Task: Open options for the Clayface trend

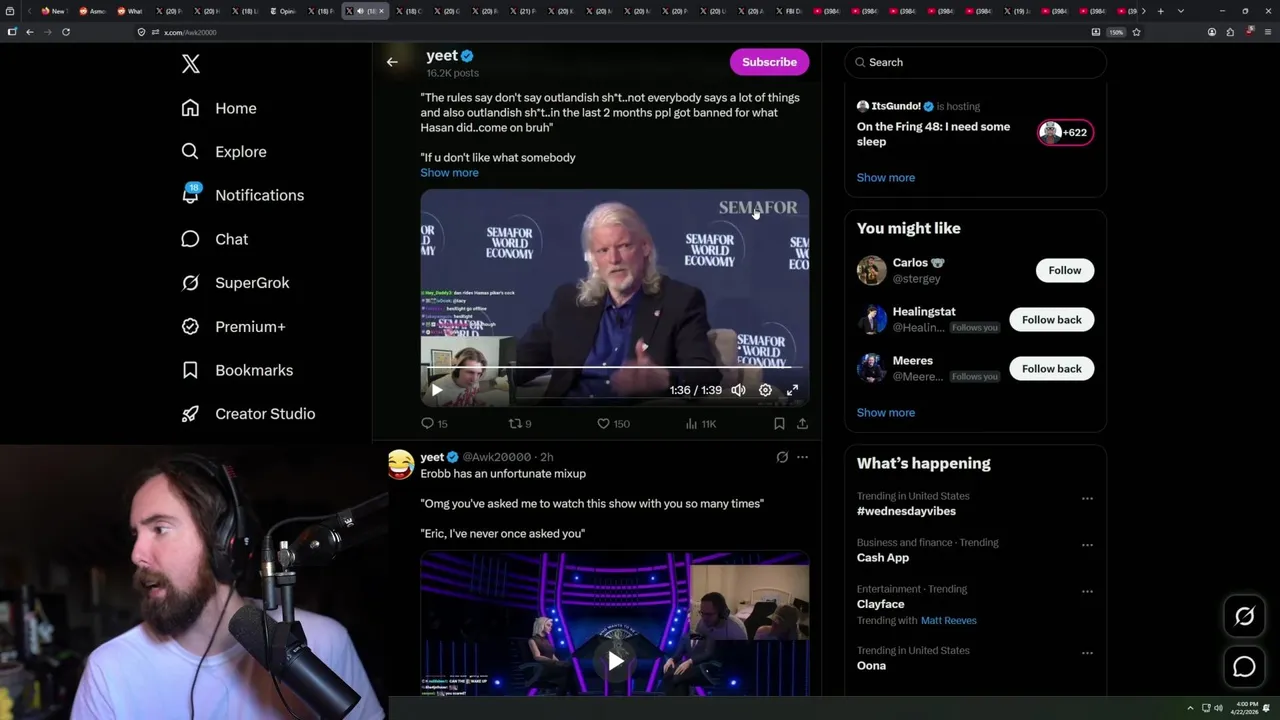Action: point(1087,591)
